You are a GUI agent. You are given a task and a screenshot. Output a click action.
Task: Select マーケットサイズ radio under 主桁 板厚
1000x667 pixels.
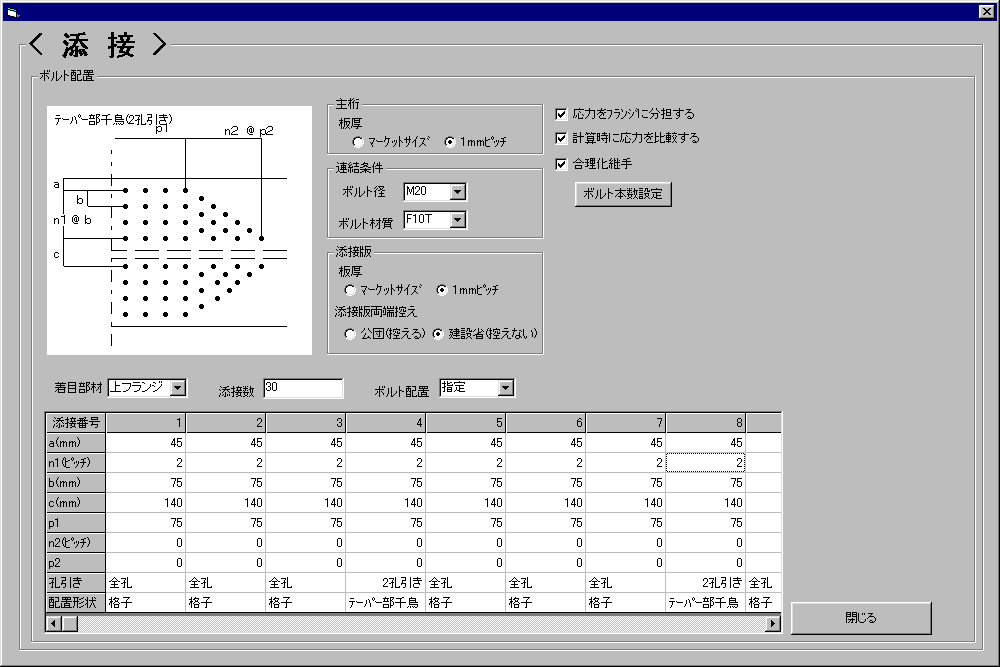[345, 142]
